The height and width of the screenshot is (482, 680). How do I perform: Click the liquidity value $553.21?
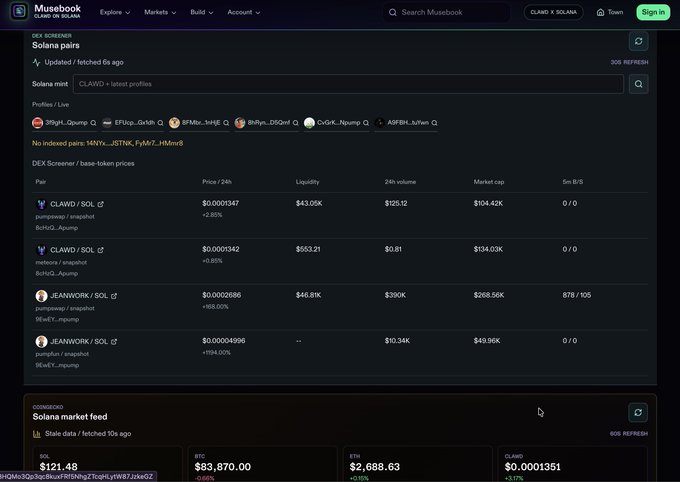click(x=308, y=249)
